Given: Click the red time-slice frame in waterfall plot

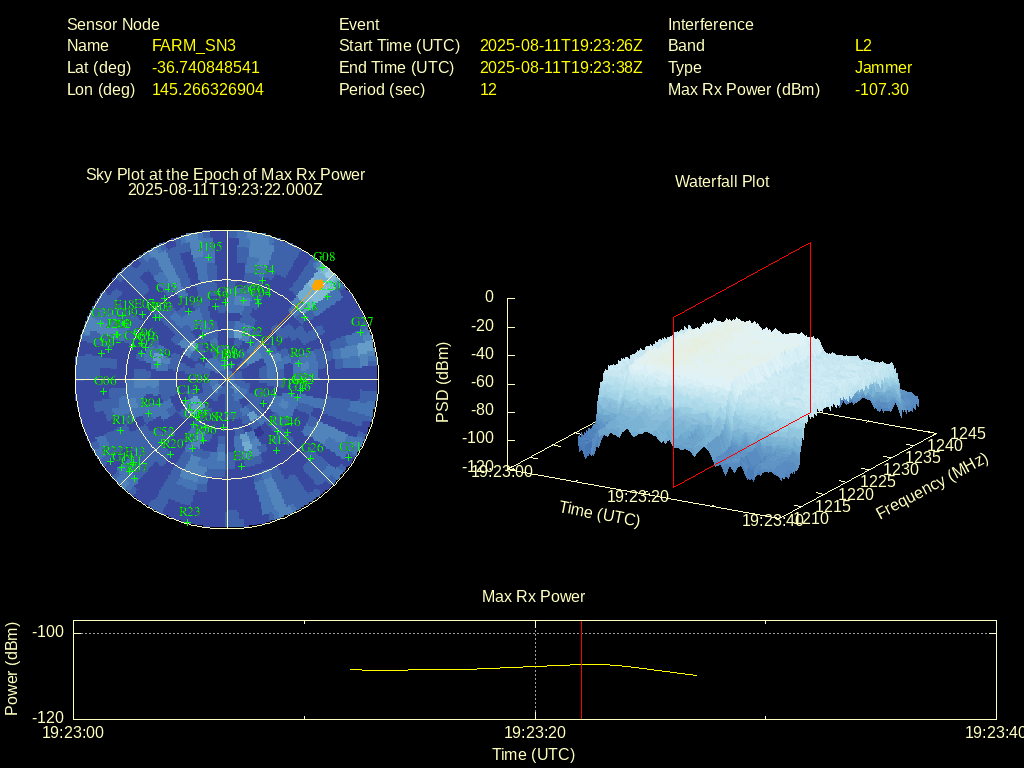Looking at the screenshot, I should tap(810, 330).
